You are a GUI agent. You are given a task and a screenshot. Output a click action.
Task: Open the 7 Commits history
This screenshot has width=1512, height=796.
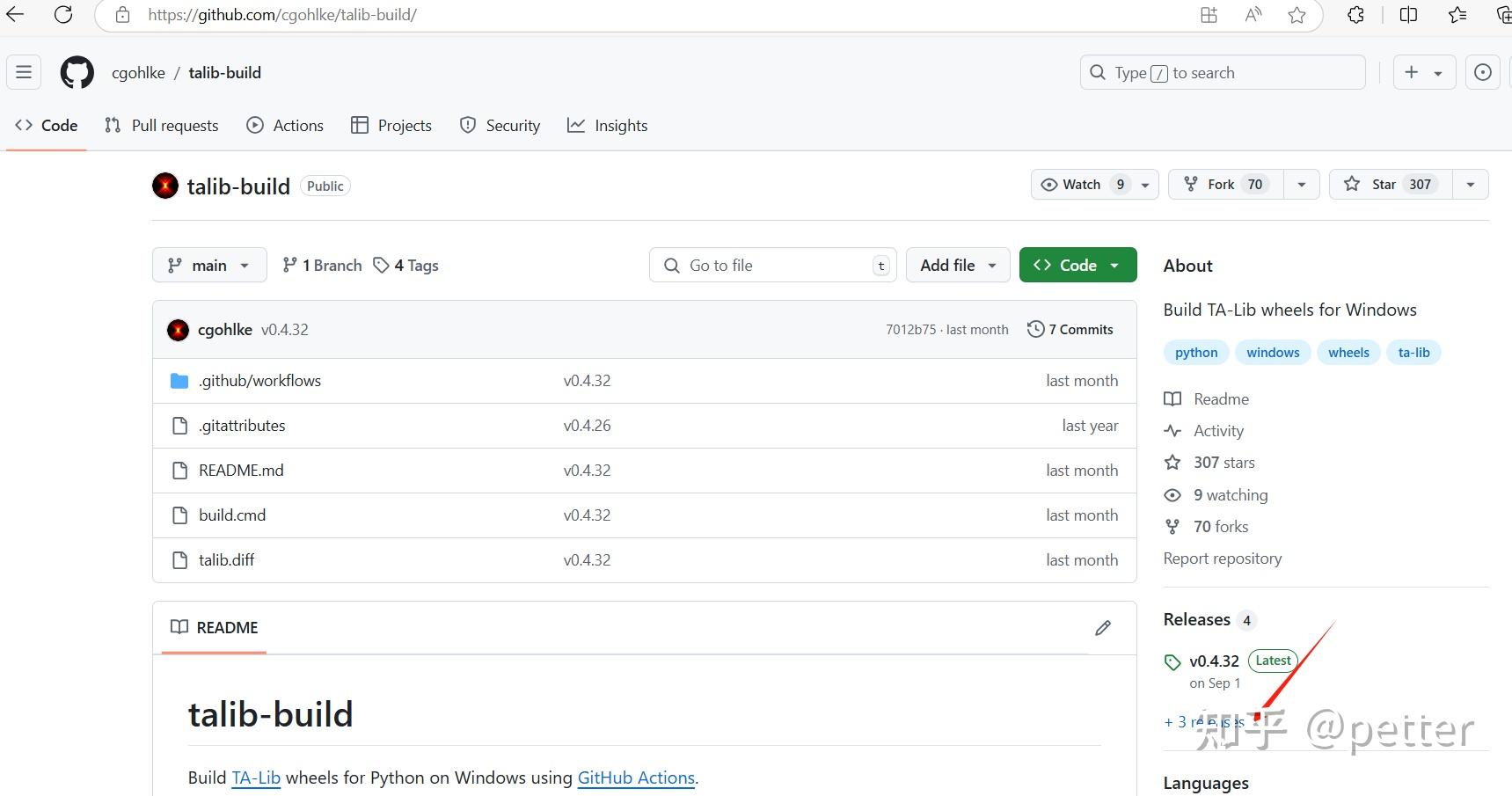tap(1070, 329)
